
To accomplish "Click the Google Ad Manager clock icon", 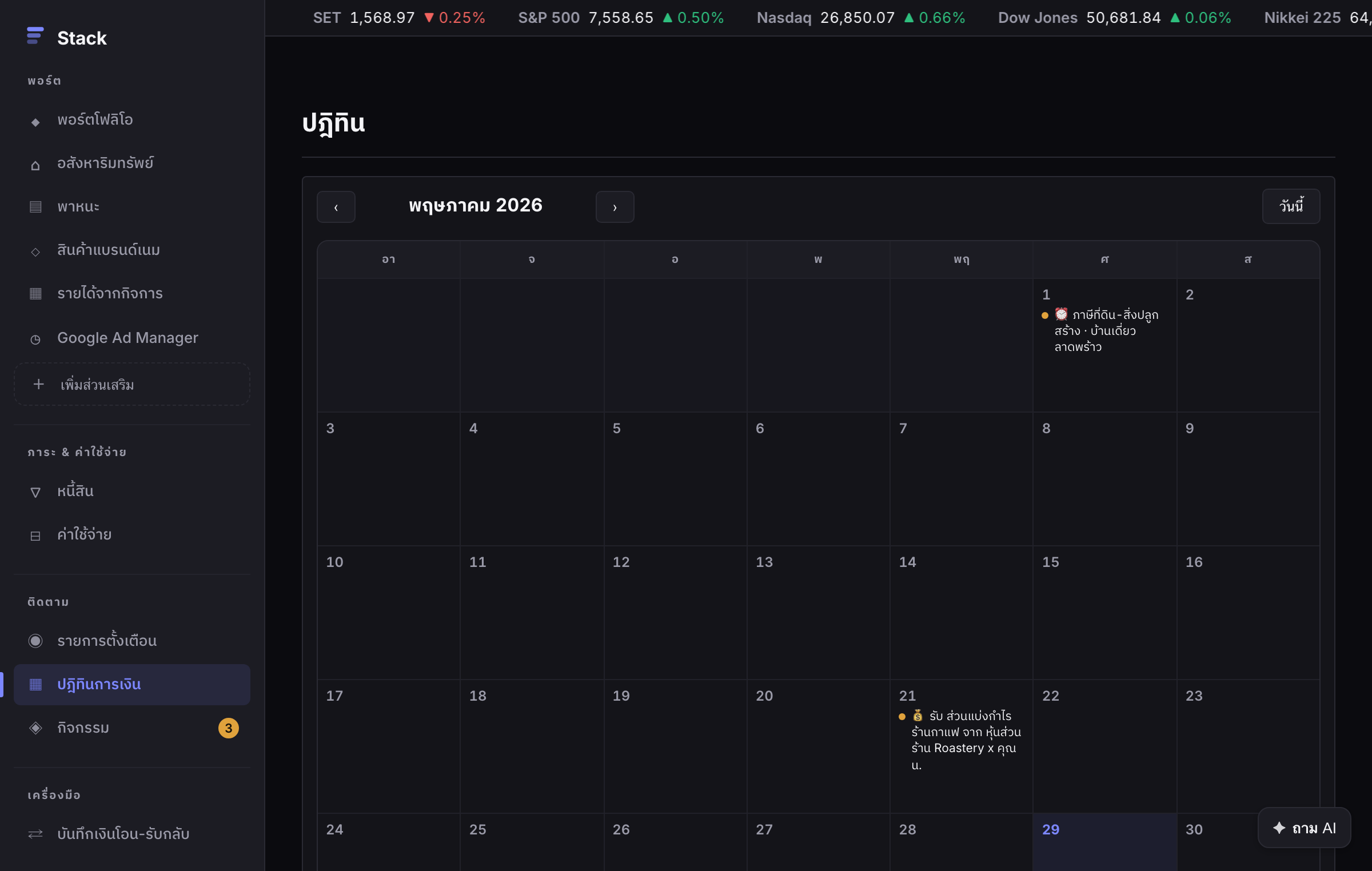I will [x=35, y=339].
